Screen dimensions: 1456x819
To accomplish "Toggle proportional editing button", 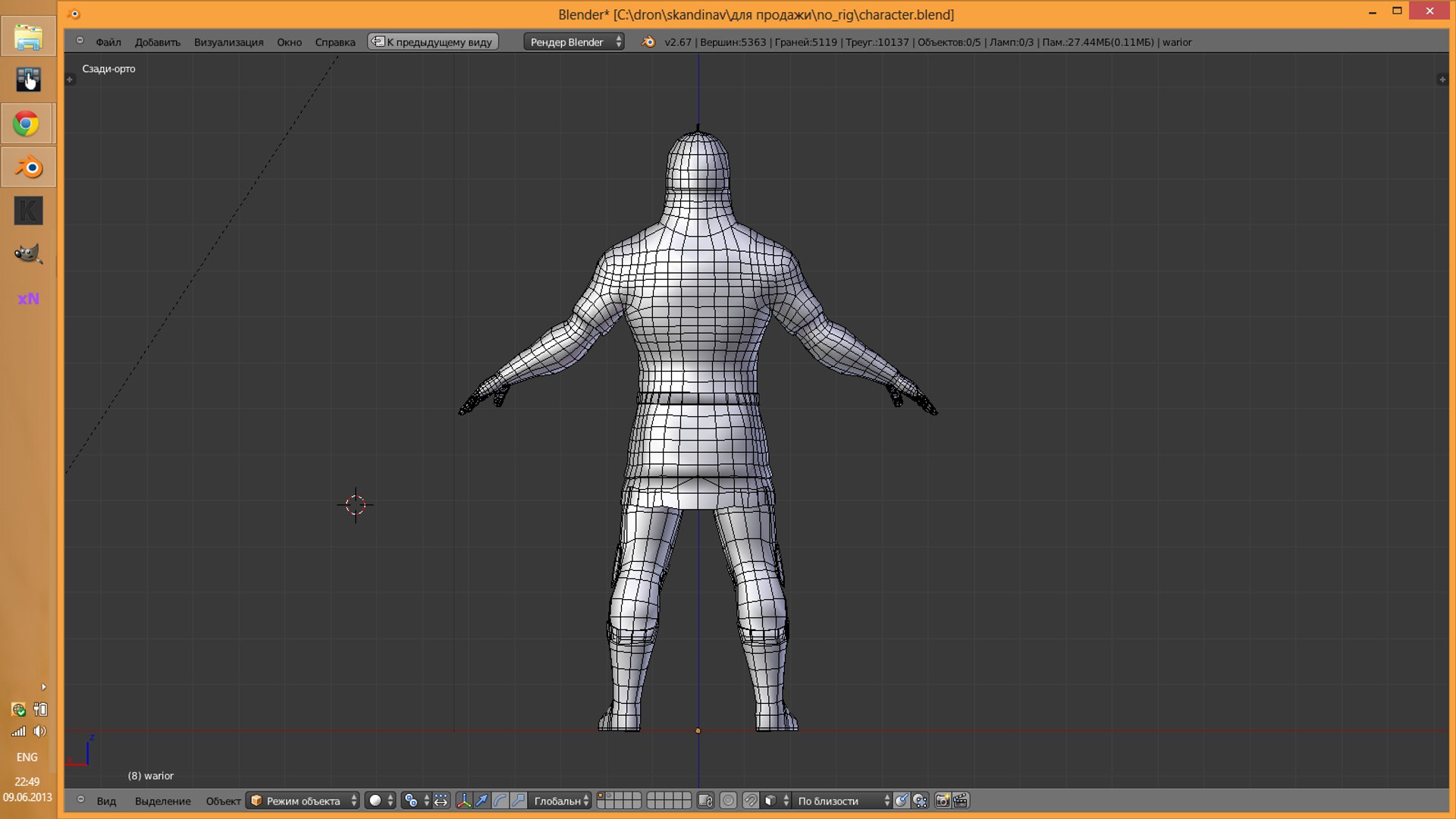I will click(x=728, y=801).
